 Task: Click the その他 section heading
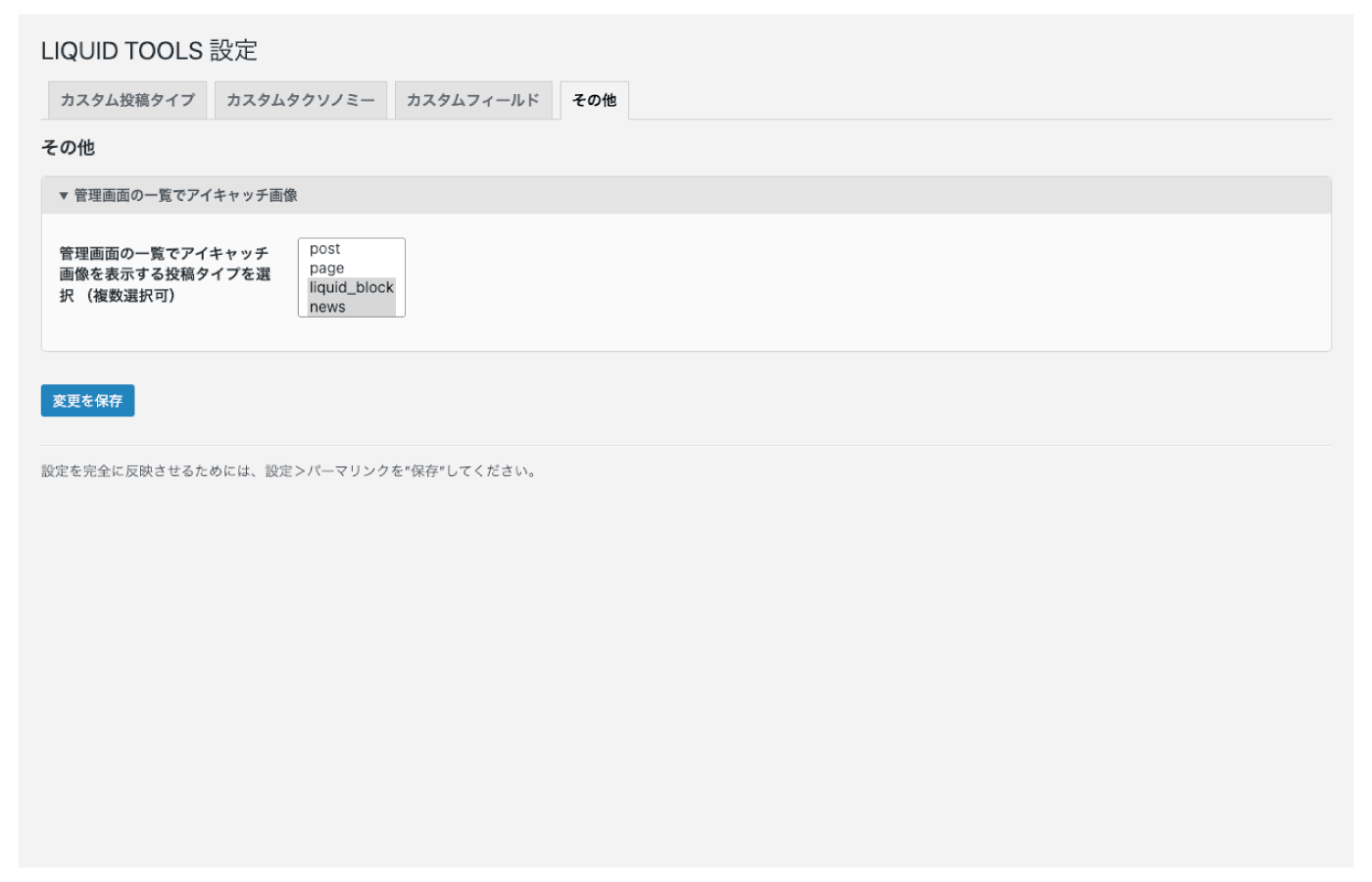(68, 148)
